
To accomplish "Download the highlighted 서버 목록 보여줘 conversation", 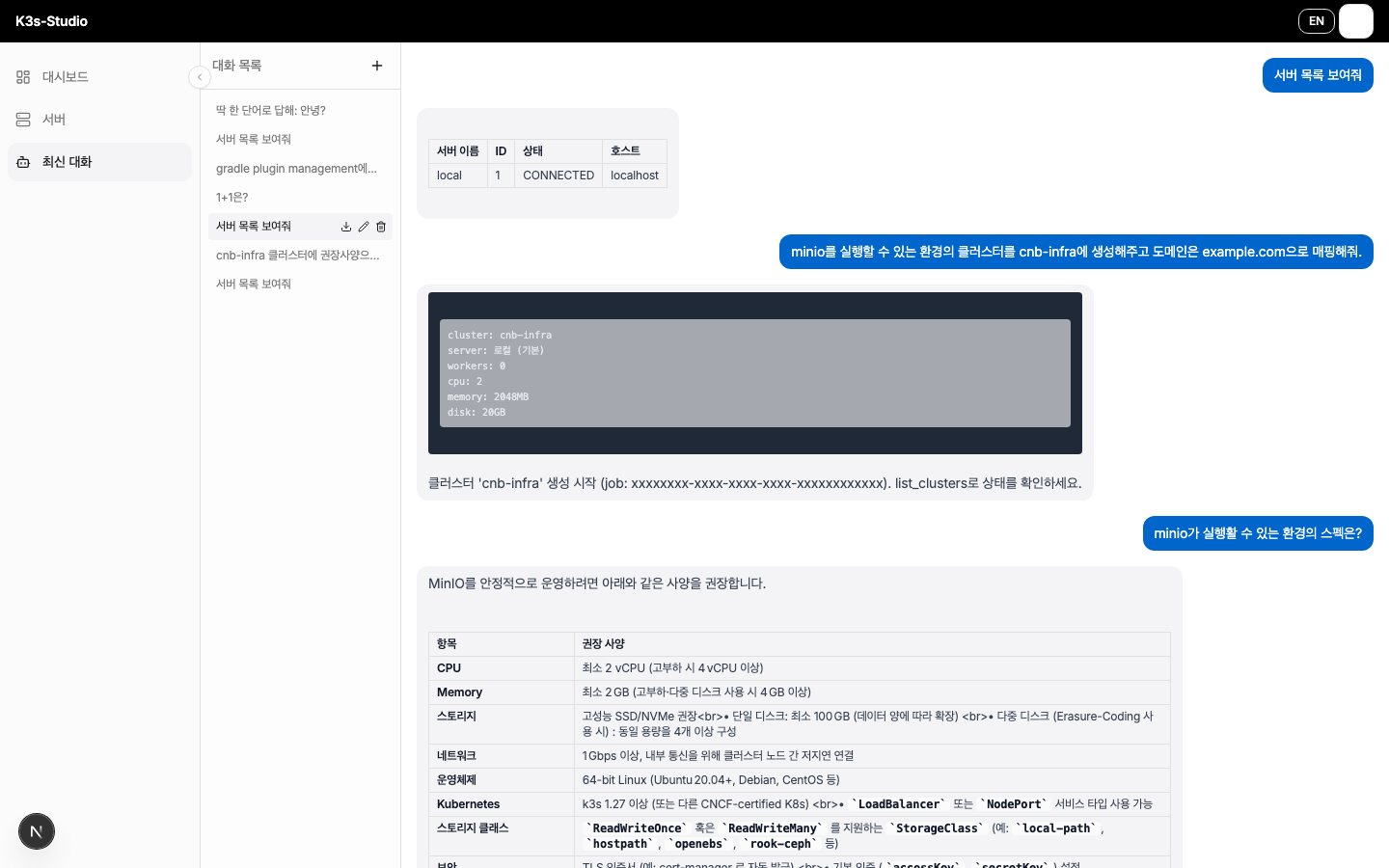I will (346, 227).
